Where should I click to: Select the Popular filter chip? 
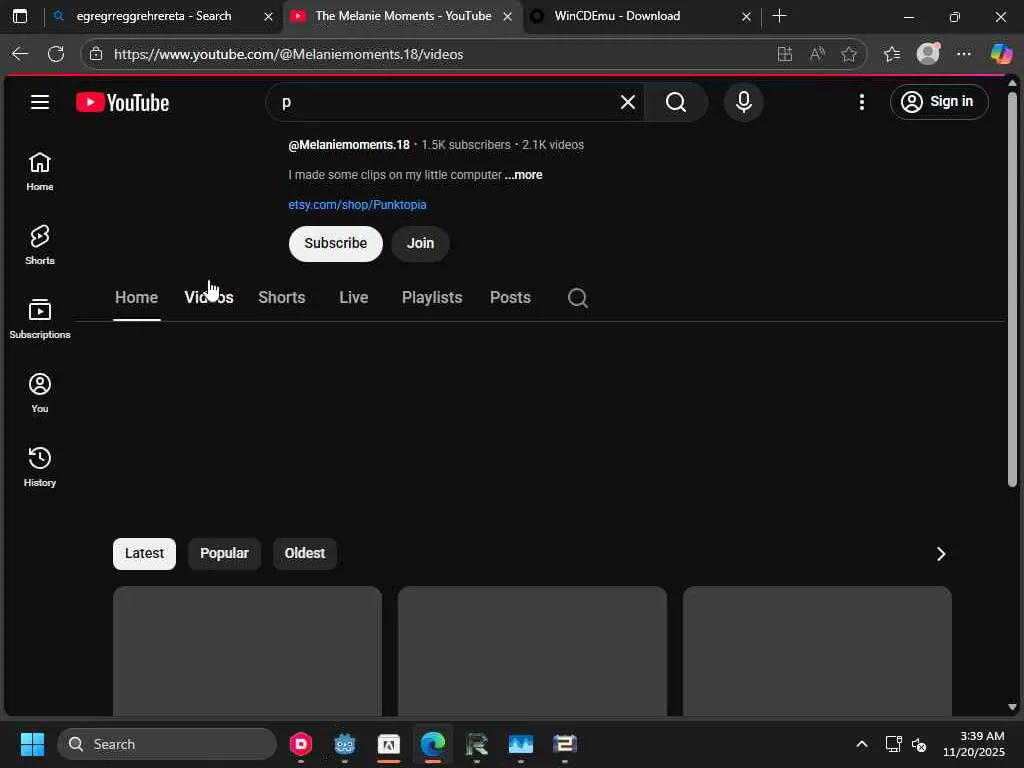click(x=224, y=554)
